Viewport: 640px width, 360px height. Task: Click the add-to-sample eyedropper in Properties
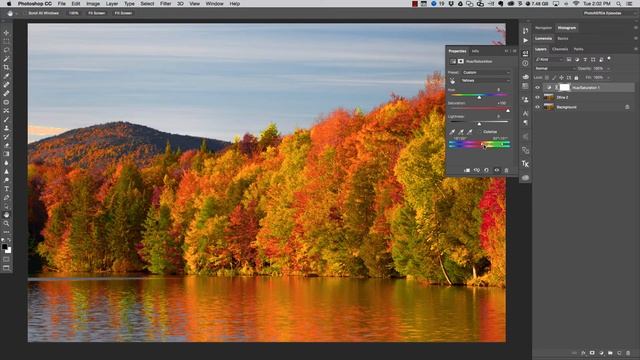point(461,132)
